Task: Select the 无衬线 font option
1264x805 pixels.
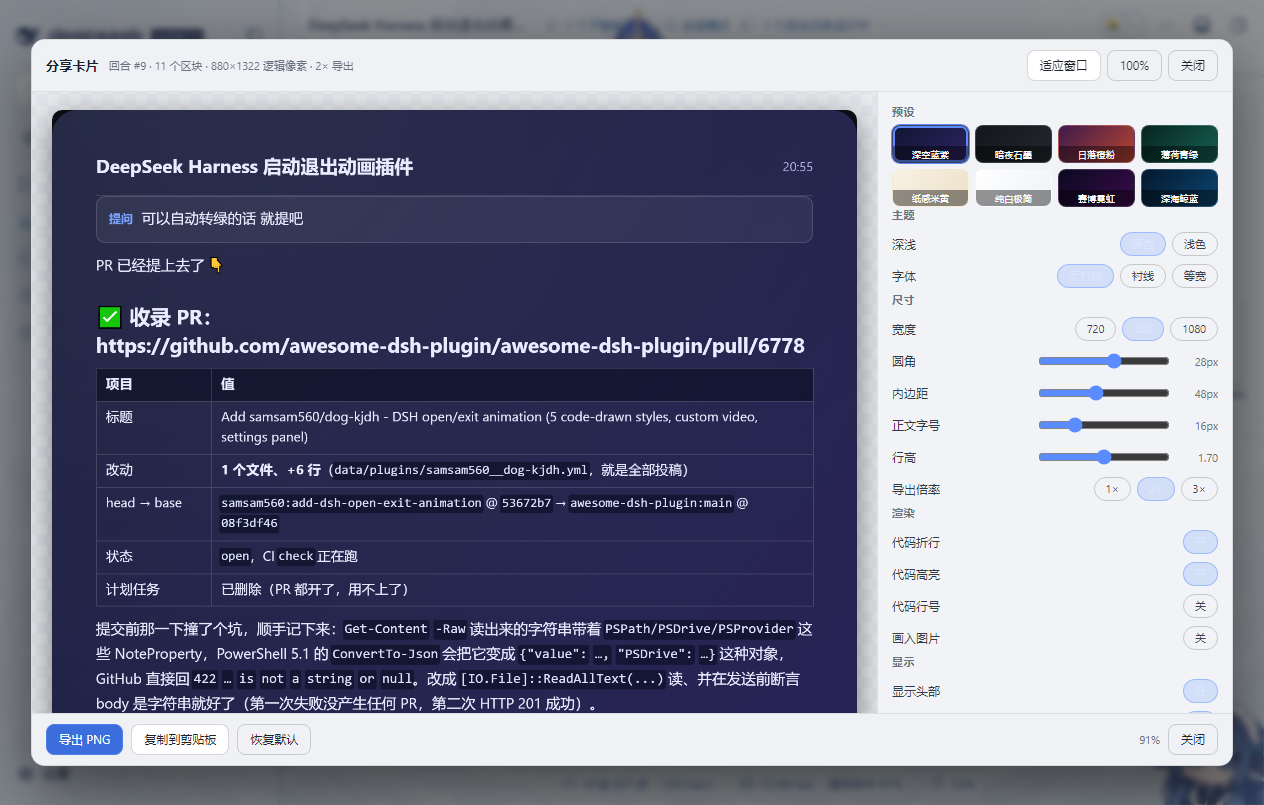Action: tap(1085, 276)
